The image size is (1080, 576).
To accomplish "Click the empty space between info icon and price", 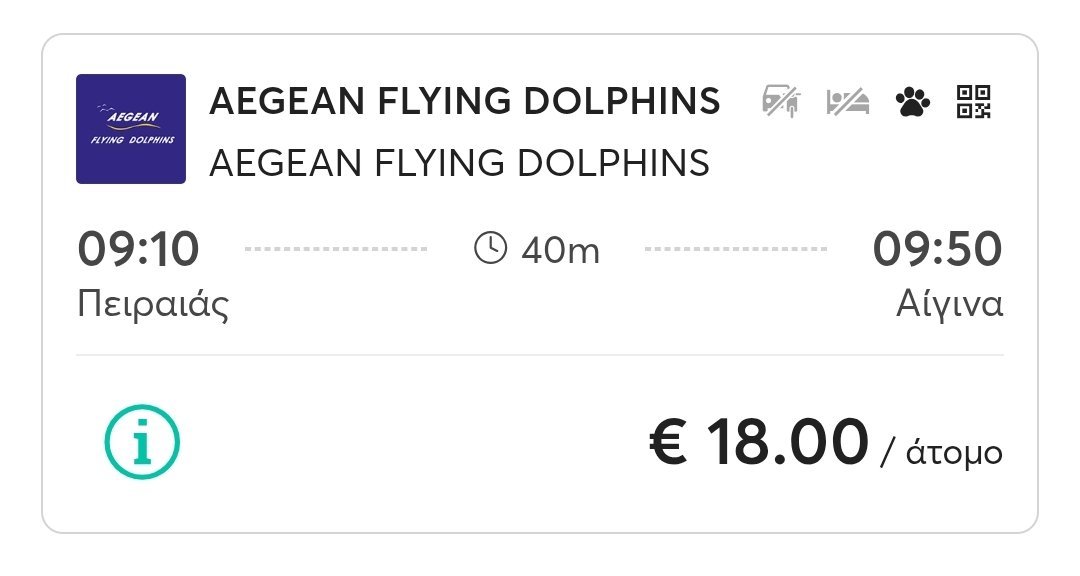I will 413,442.
